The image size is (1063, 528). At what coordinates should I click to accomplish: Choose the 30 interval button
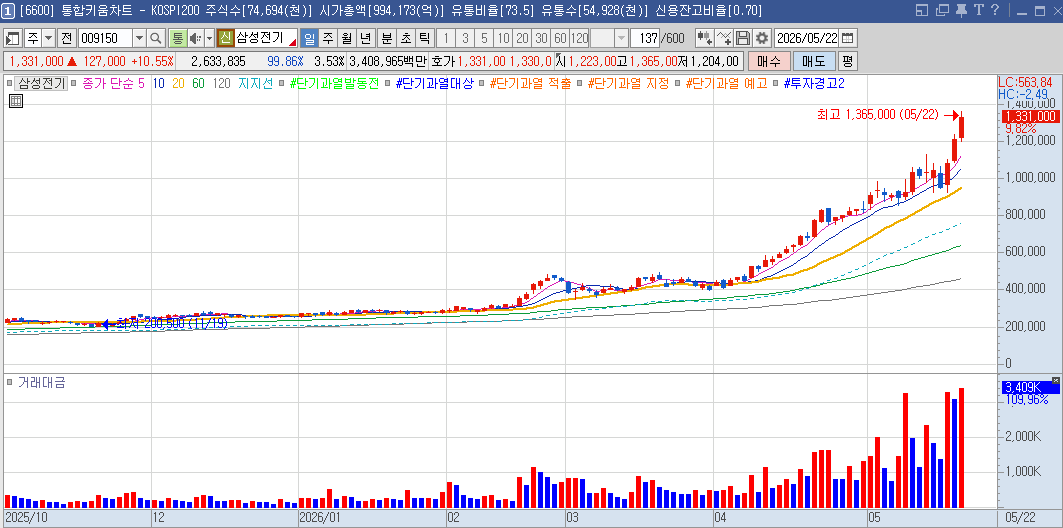coord(541,38)
